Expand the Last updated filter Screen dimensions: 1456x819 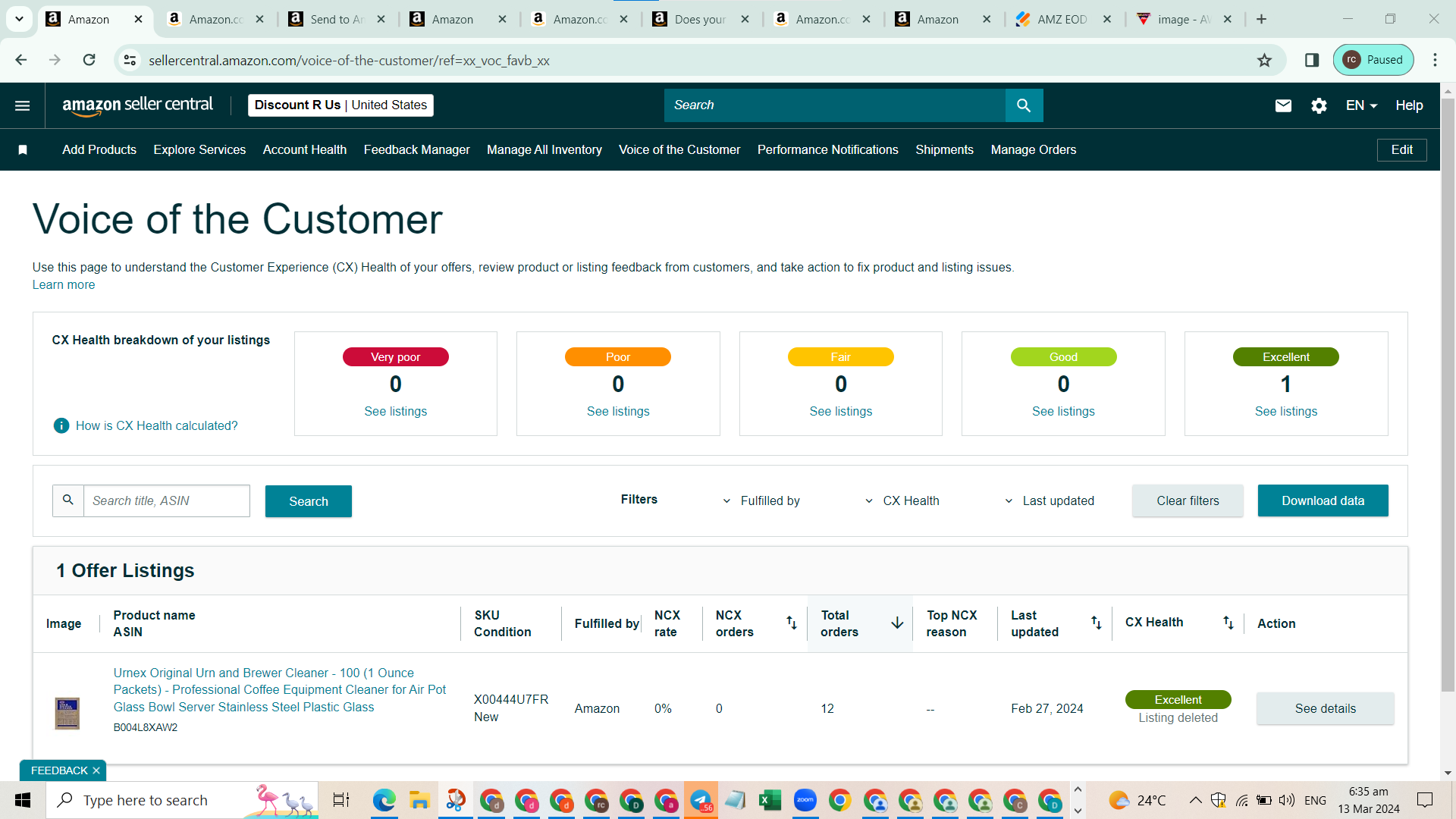pyautogui.click(x=1050, y=500)
